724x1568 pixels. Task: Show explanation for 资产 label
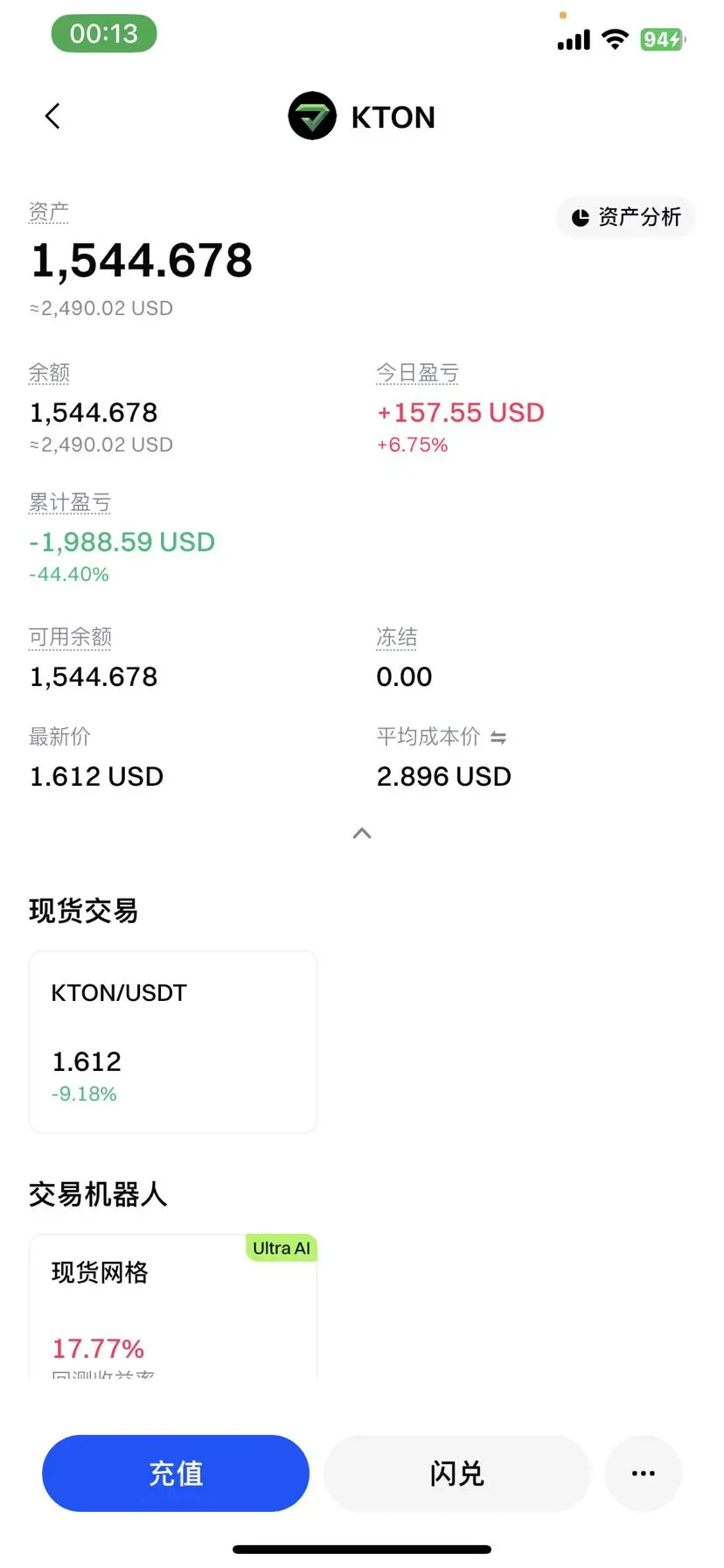[x=49, y=213]
